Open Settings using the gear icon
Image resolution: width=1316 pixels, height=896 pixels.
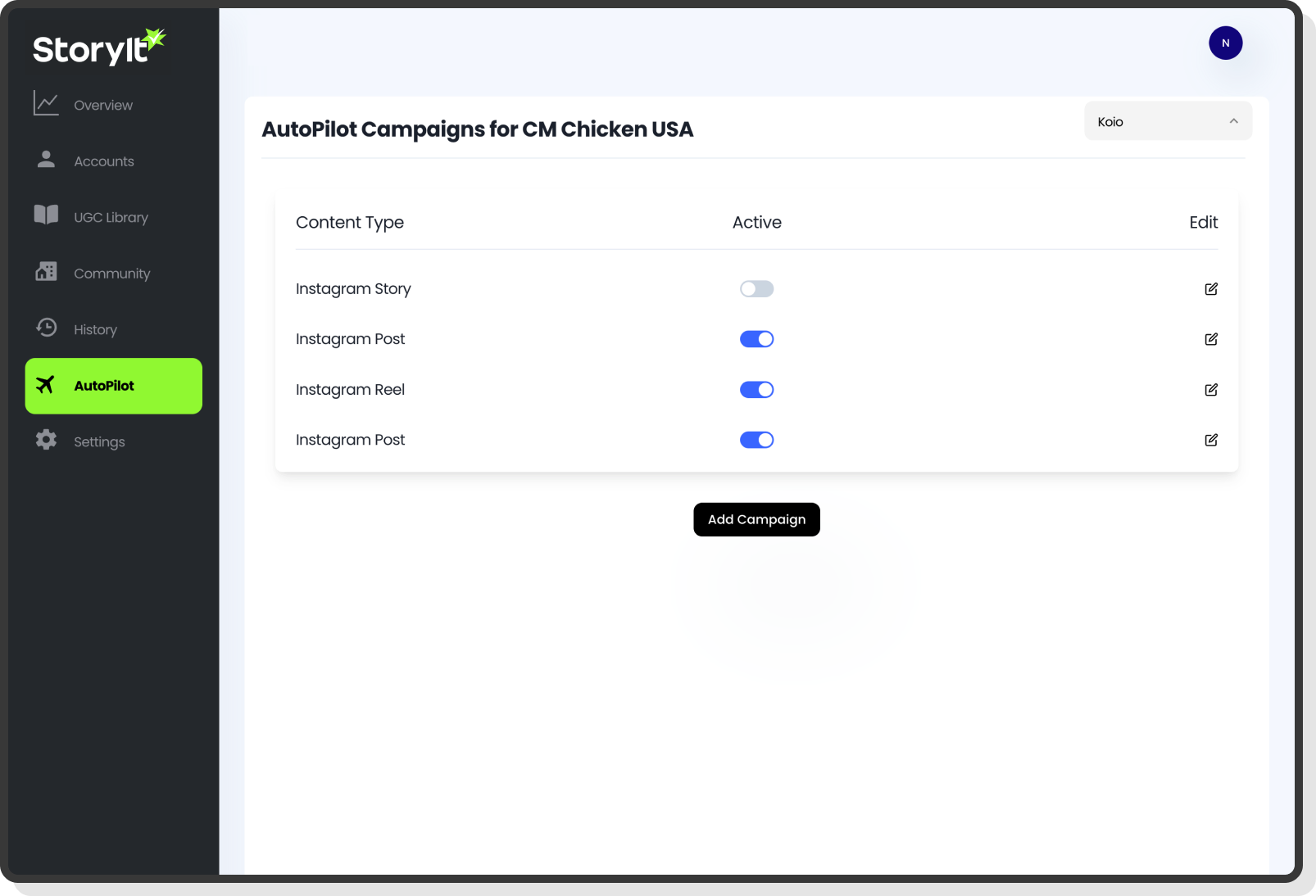pos(46,440)
